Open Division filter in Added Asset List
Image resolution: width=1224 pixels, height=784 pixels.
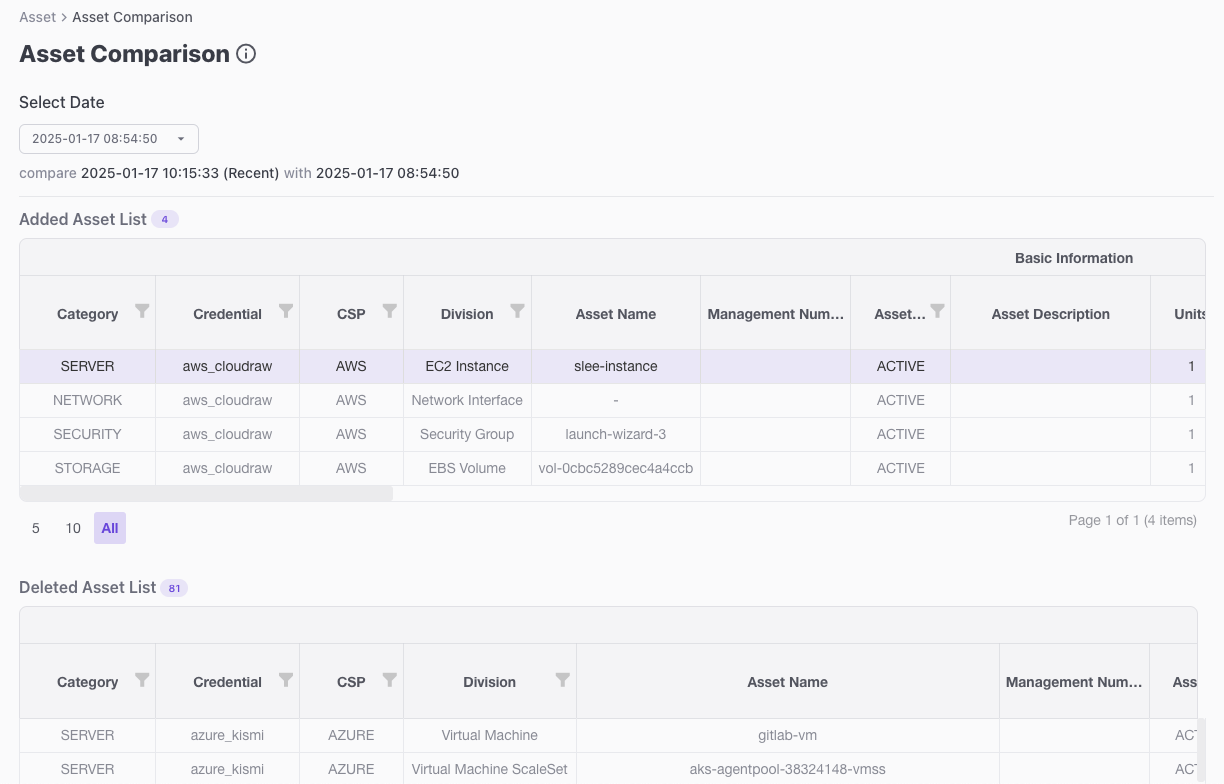517,311
